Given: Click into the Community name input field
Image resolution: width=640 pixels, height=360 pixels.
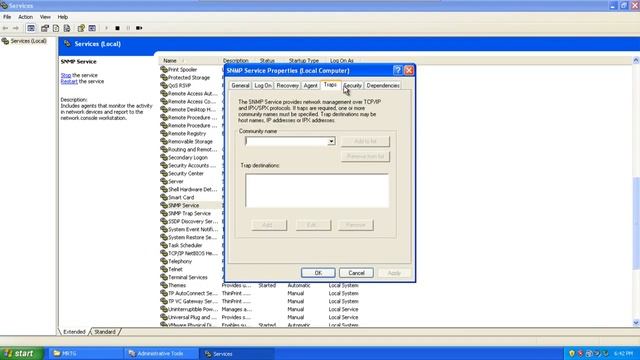Looking at the screenshot, I should coord(287,141).
